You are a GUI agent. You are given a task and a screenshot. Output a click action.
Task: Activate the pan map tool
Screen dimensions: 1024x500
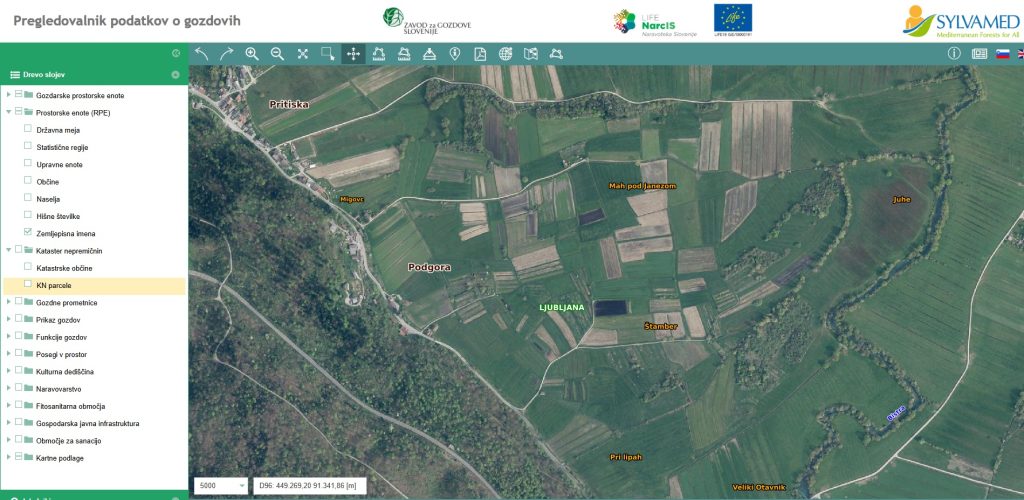pyautogui.click(x=353, y=54)
